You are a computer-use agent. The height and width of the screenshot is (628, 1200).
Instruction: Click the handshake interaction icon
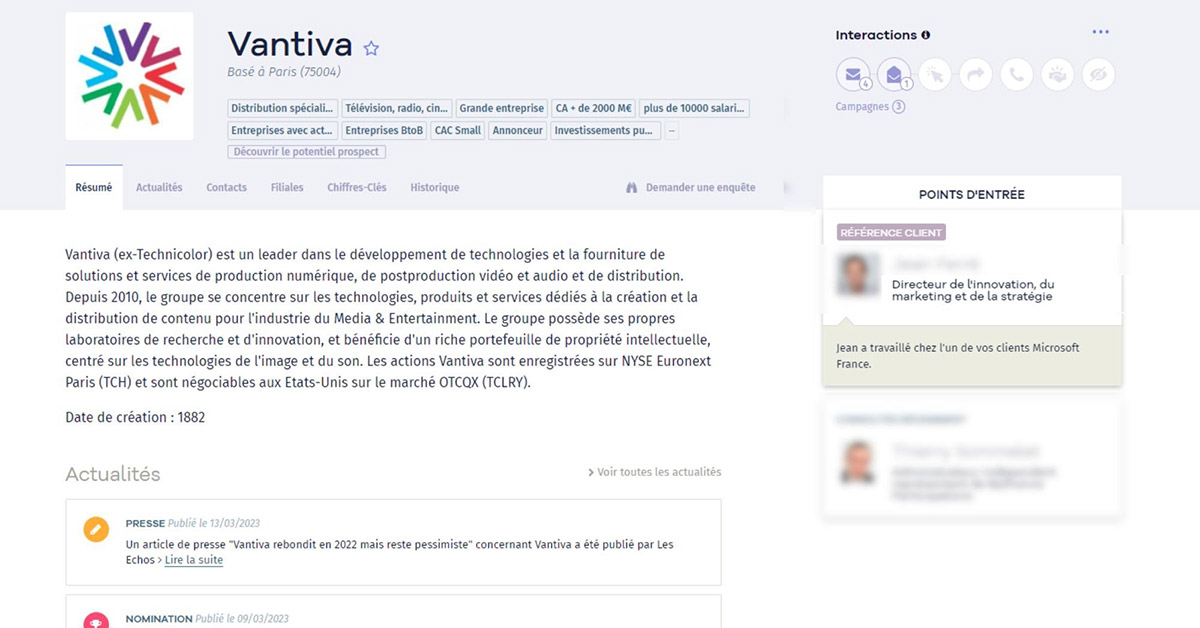click(1057, 74)
